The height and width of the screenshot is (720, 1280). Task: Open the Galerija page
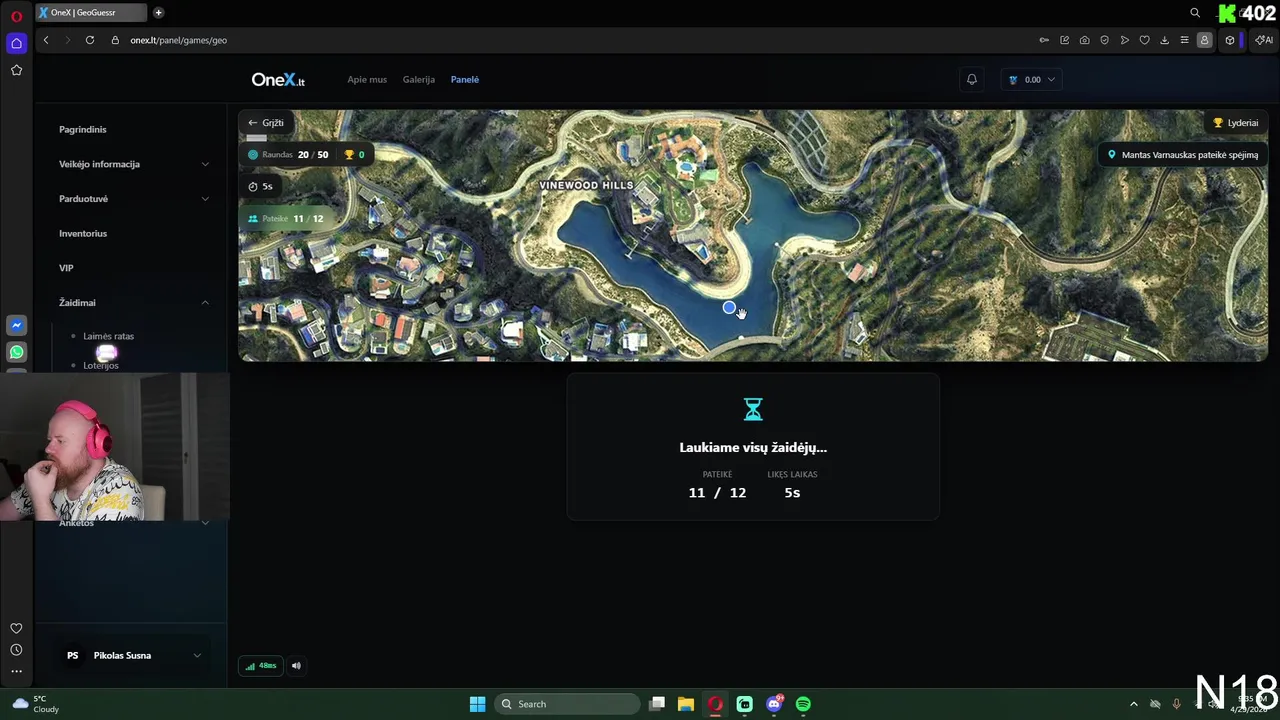pos(419,79)
